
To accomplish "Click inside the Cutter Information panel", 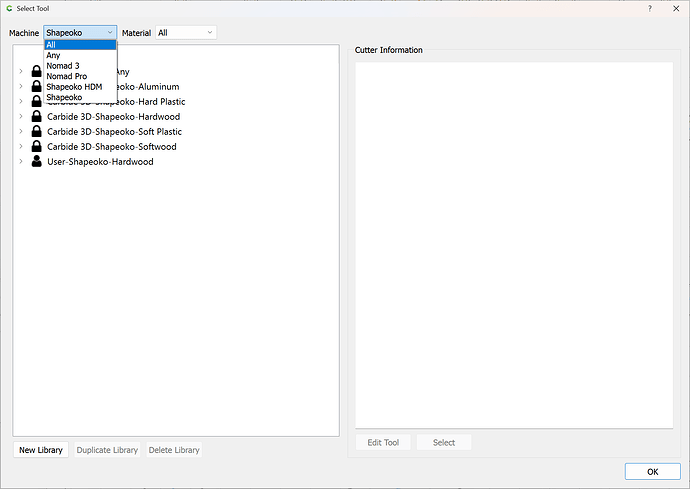I will click(514, 245).
